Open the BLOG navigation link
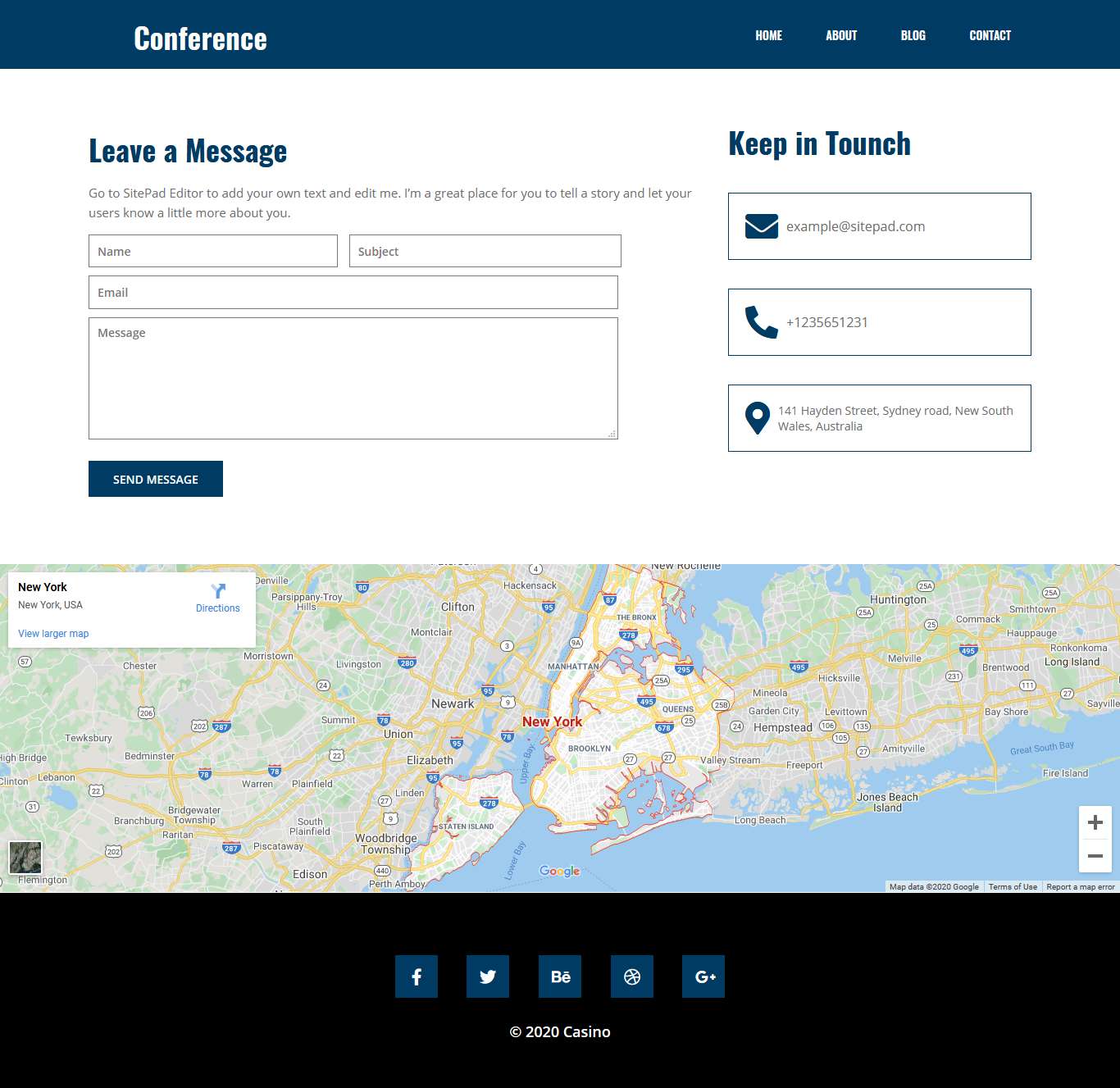 point(913,35)
